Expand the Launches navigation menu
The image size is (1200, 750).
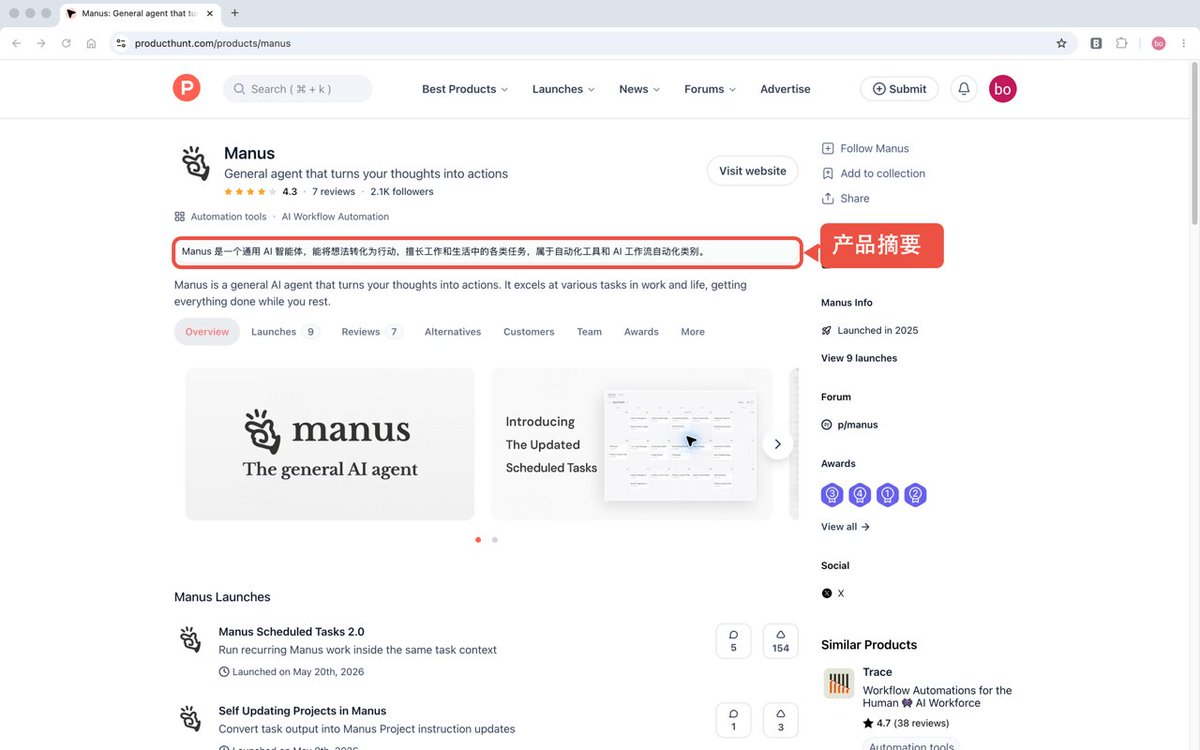563,89
